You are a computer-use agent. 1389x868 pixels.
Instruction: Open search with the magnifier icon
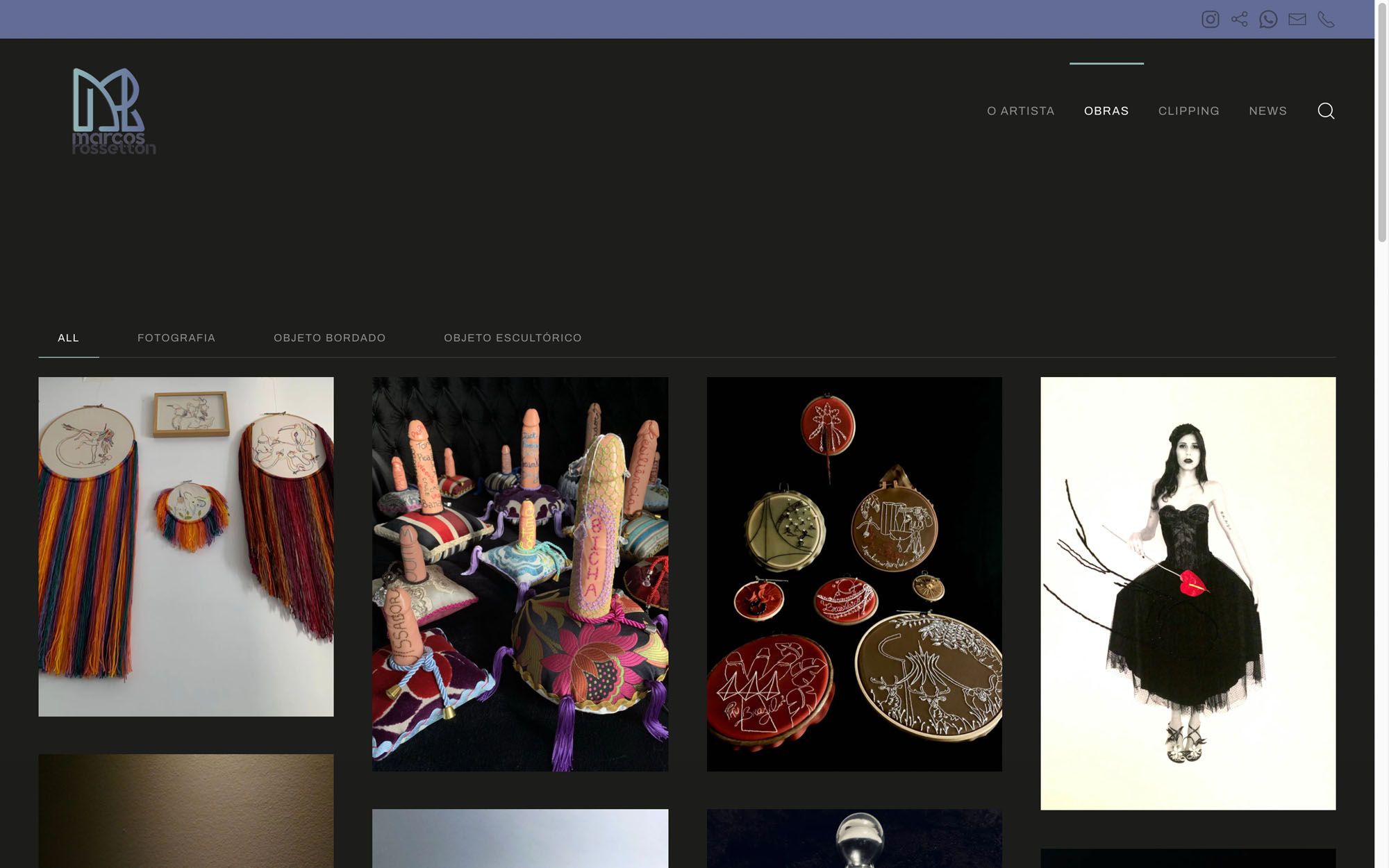click(x=1326, y=111)
